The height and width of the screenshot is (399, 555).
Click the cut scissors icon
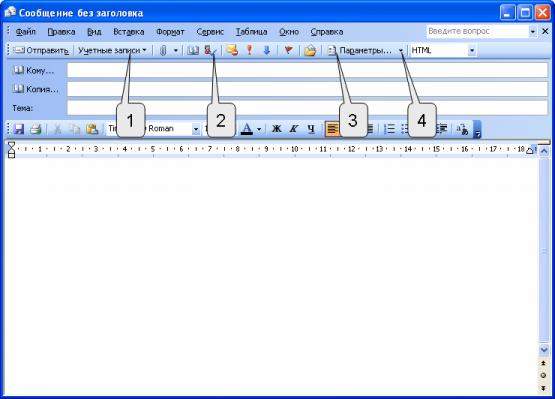(57, 129)
